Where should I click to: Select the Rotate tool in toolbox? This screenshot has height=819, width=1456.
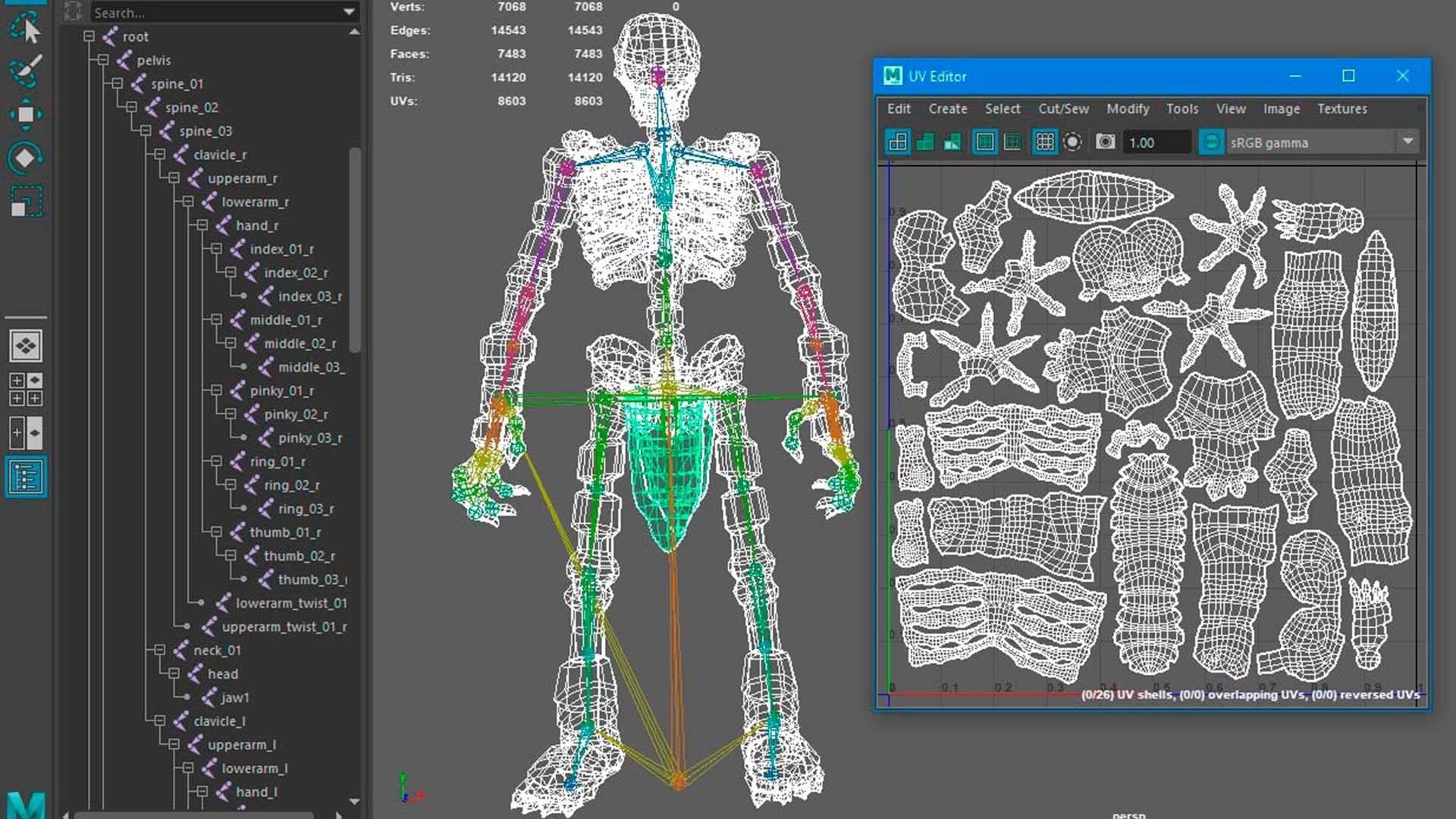[x=25, y=158]
